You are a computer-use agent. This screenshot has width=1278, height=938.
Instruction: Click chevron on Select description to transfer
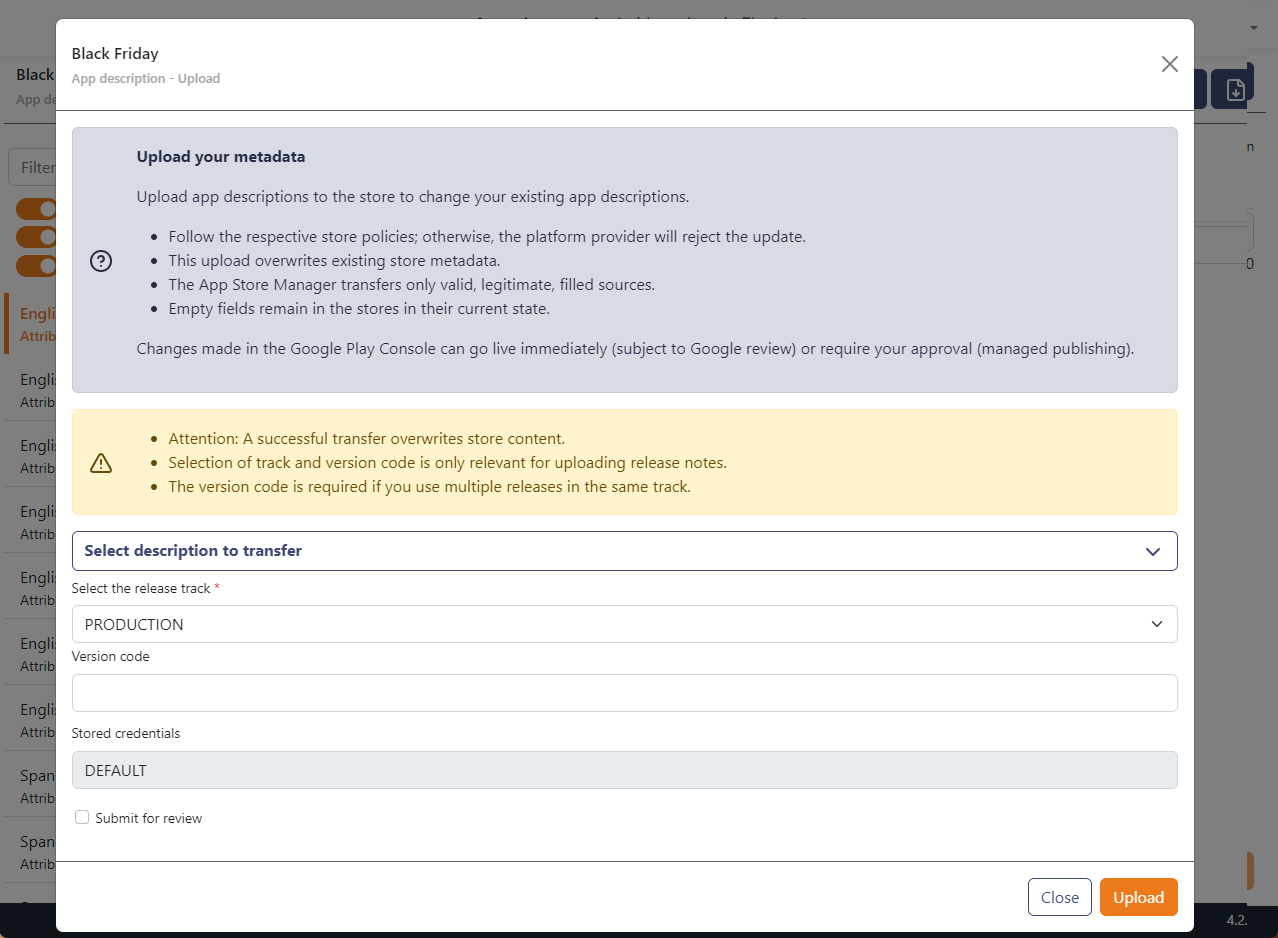(x=1152, y=551)
